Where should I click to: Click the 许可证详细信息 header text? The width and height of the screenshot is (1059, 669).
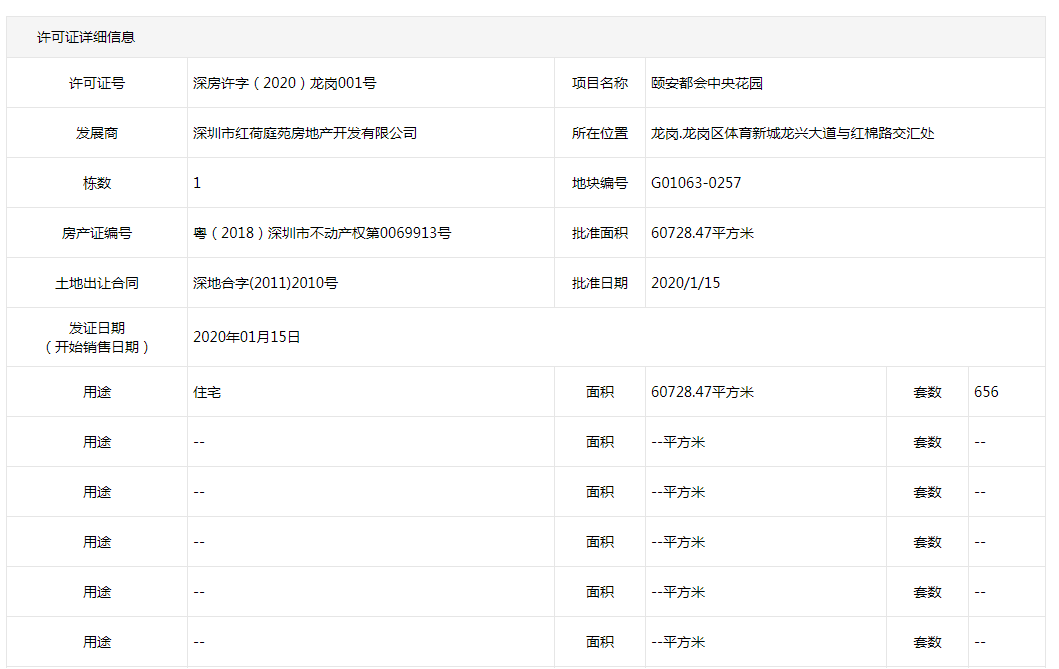pos(86,37)
